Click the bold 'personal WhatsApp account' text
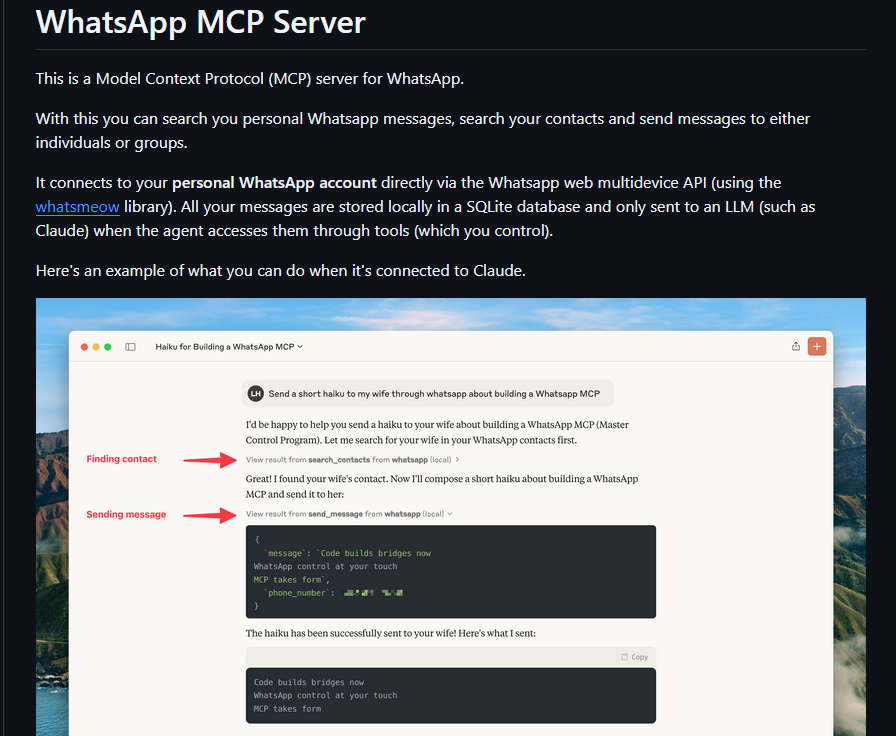This screenshot has height=736, width=896. 274,183
